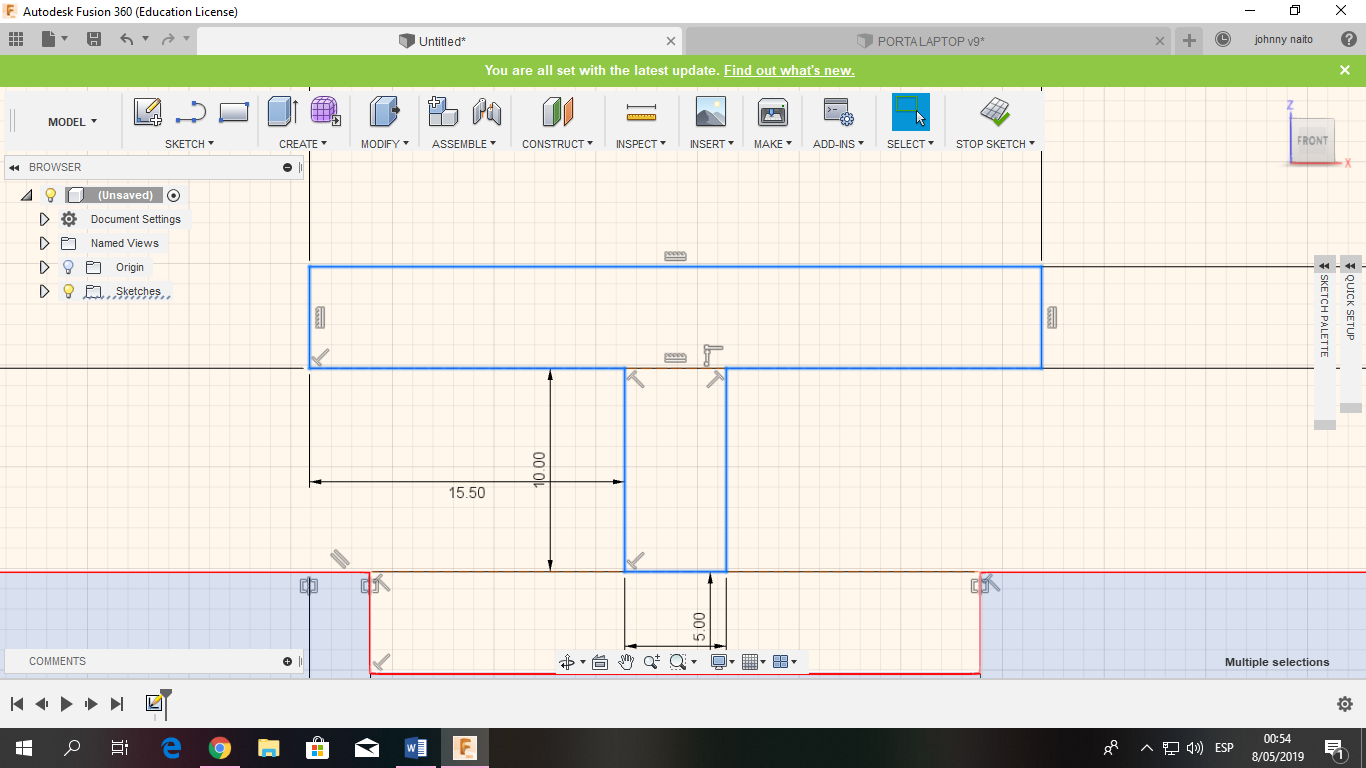Screen dimensions: 1366x768
Task: Click the Undo arrow
Action: tap(126, 39)
